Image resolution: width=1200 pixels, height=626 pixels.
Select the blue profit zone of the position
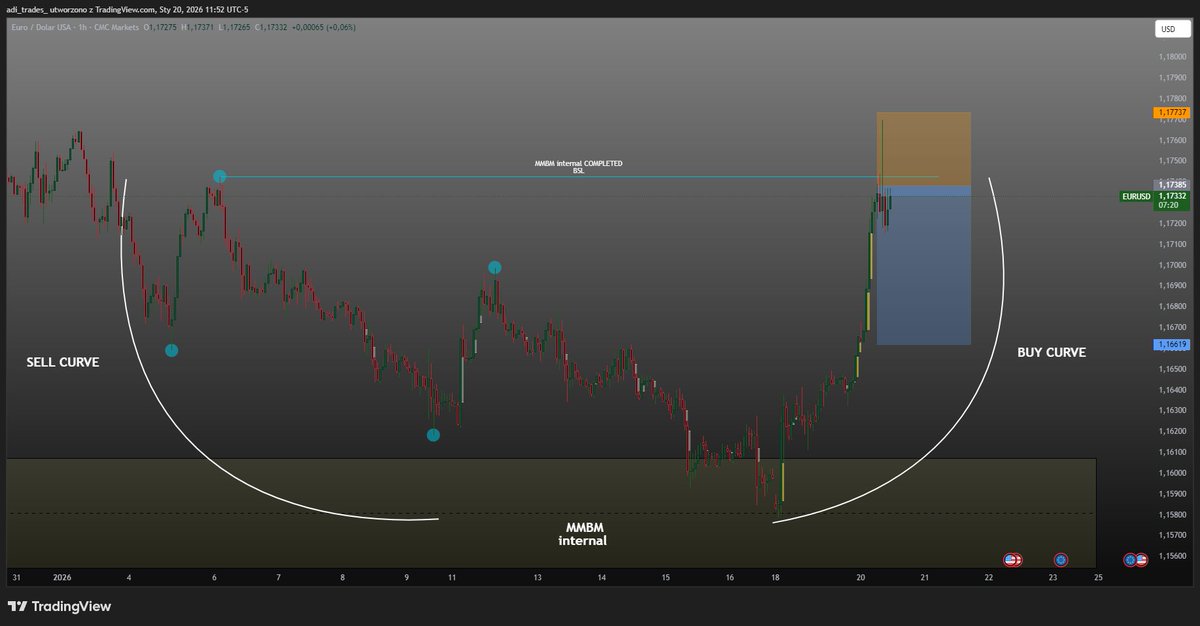(x=925, y=266)
